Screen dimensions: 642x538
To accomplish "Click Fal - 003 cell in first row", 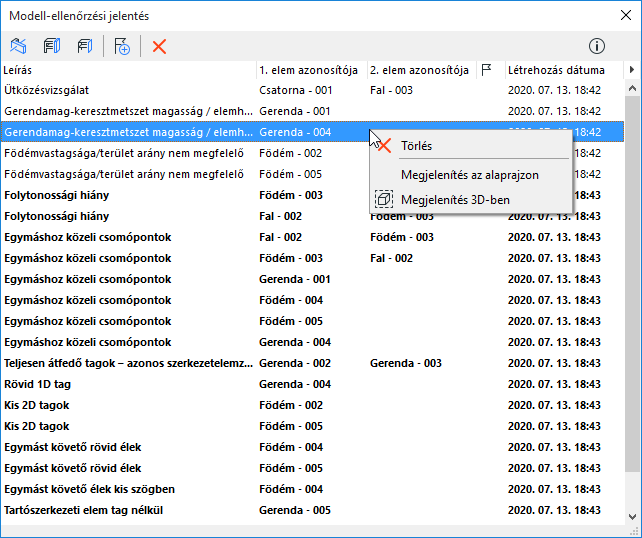I will 391,90.
